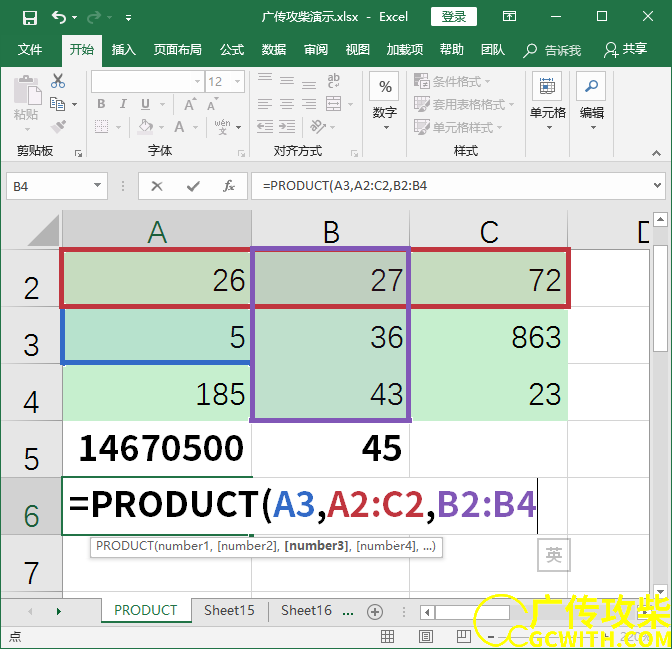Click the Borders icon
Viewport: 672px width, 649px height.
click(x=102, y=127)
